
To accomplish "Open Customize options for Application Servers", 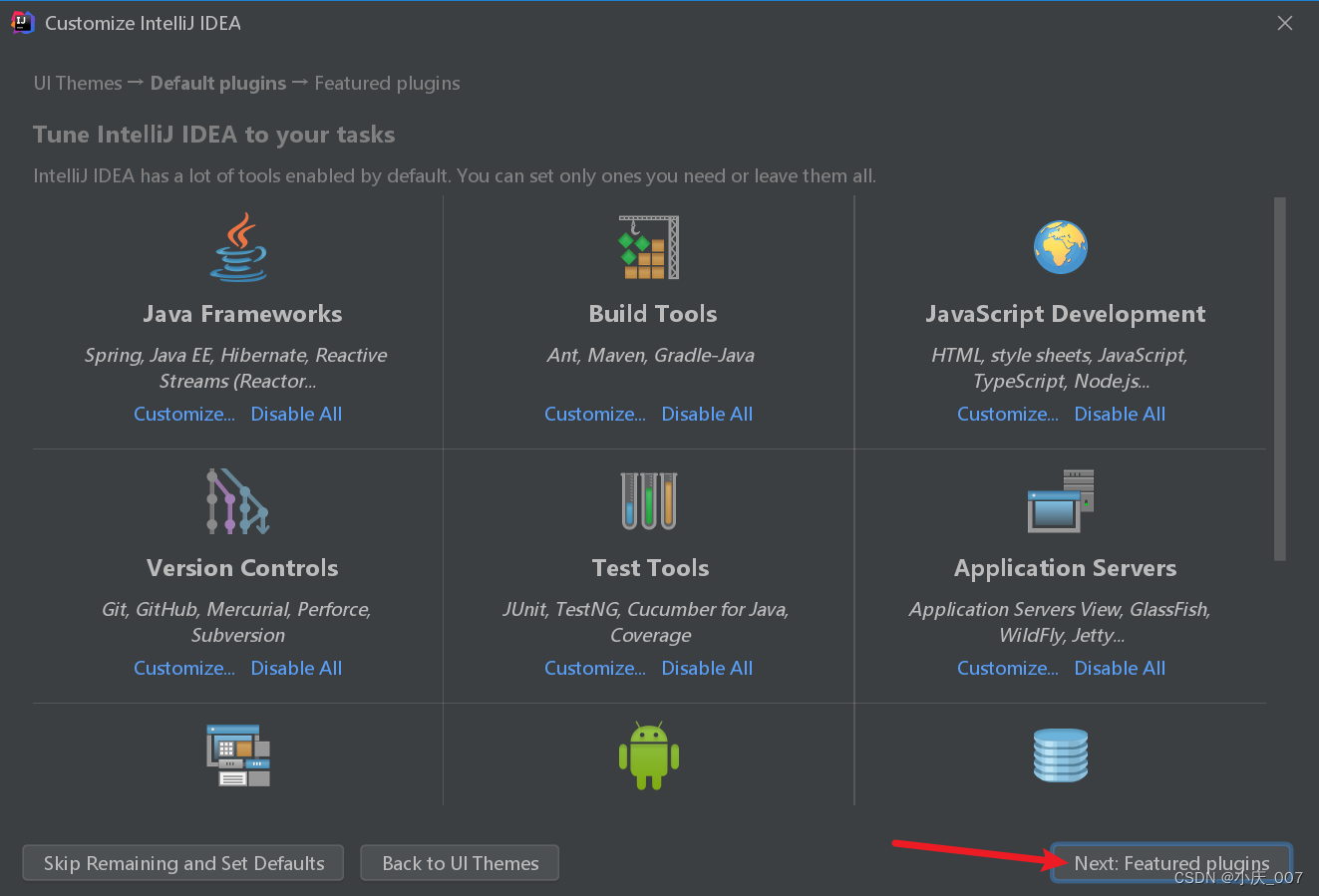I will tap(1007, 668).
